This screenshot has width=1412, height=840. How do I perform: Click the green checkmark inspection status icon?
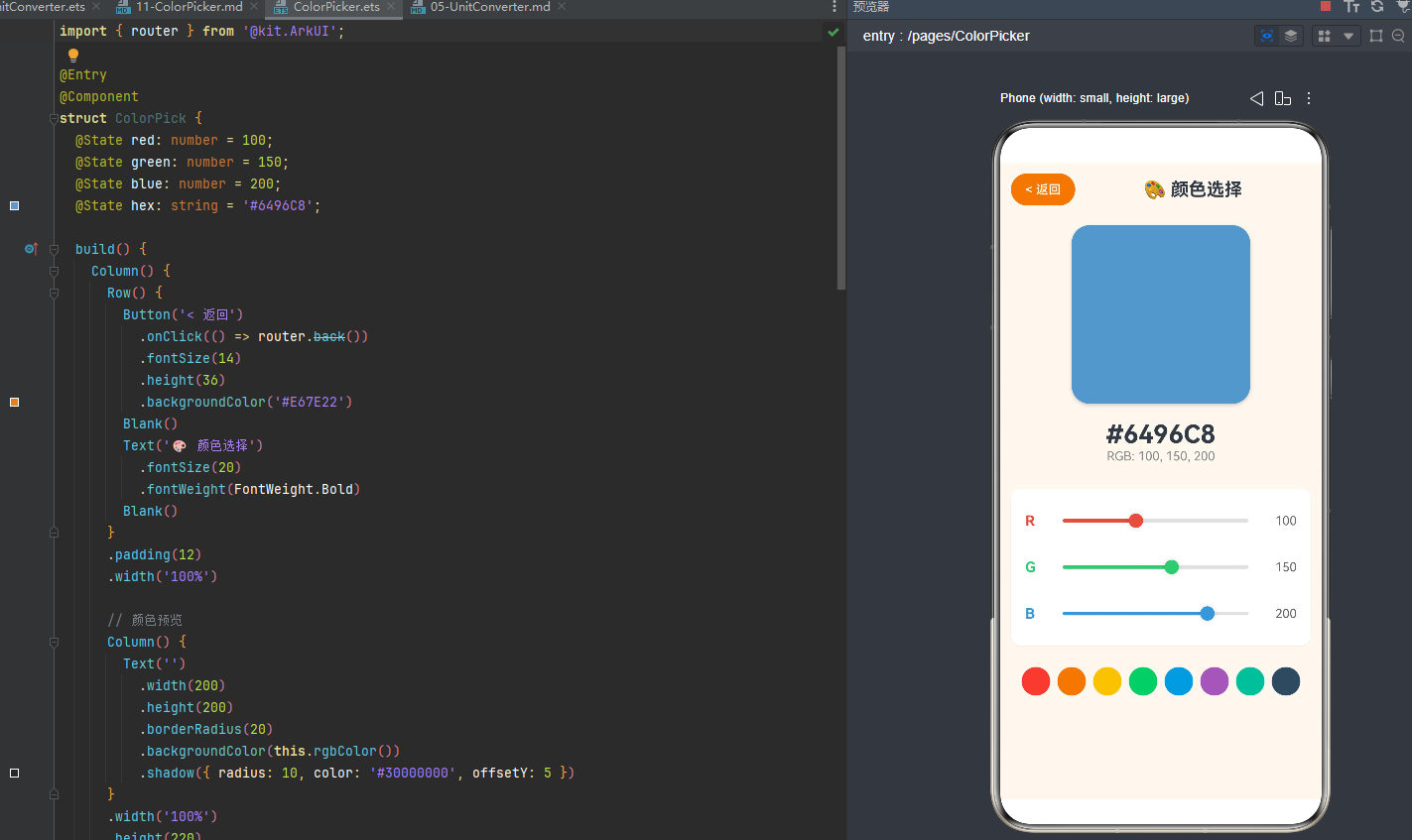click(x=834, y=32)
